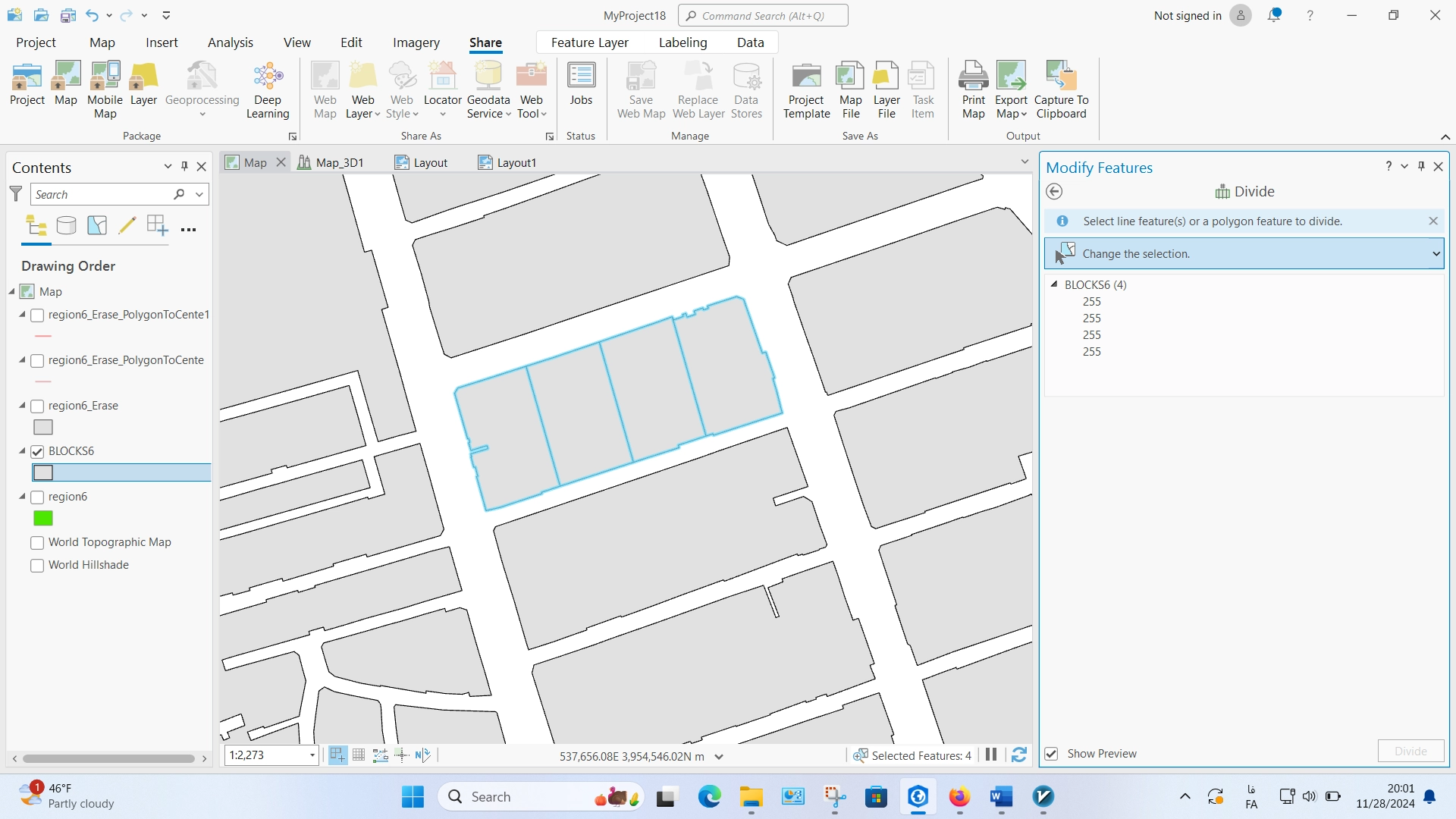
Task: Open Change the selection dropdown
Action: [x=1436, y=253]
